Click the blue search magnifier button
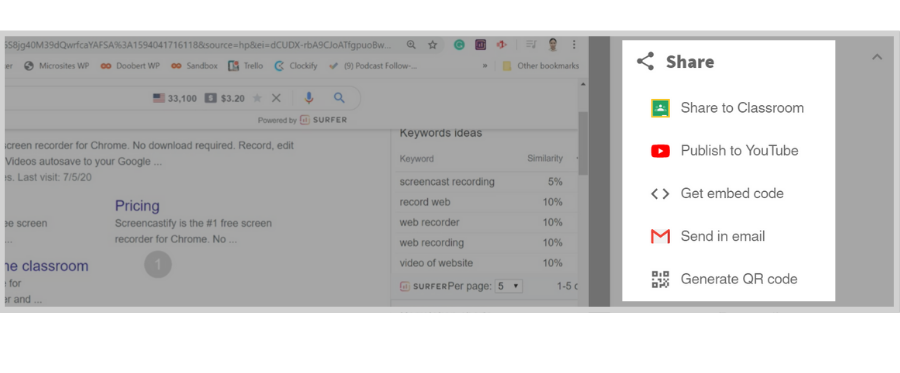The height and width of the screenshot is (373, 900). click(339, 98)
